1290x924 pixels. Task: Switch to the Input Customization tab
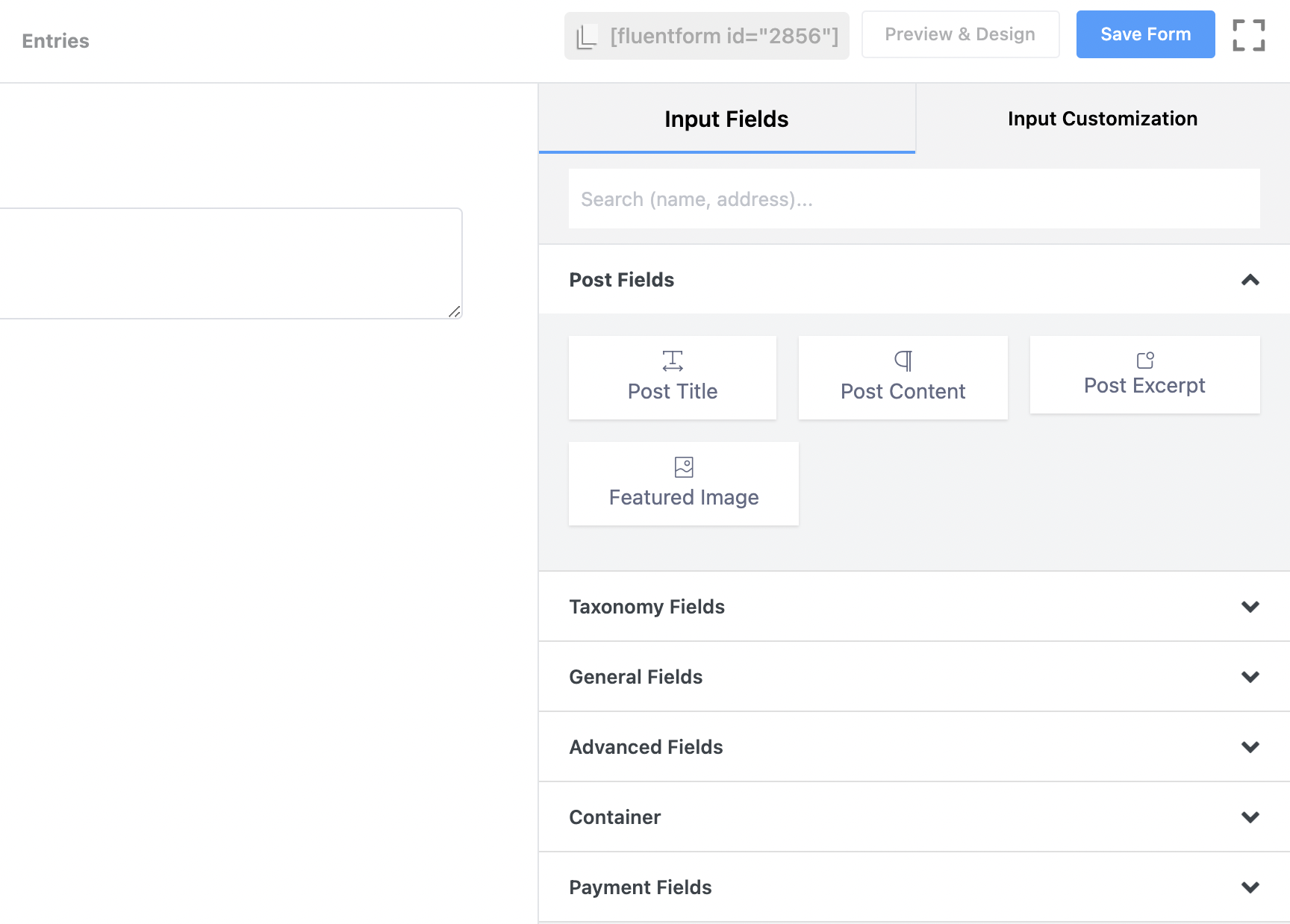1102,118
